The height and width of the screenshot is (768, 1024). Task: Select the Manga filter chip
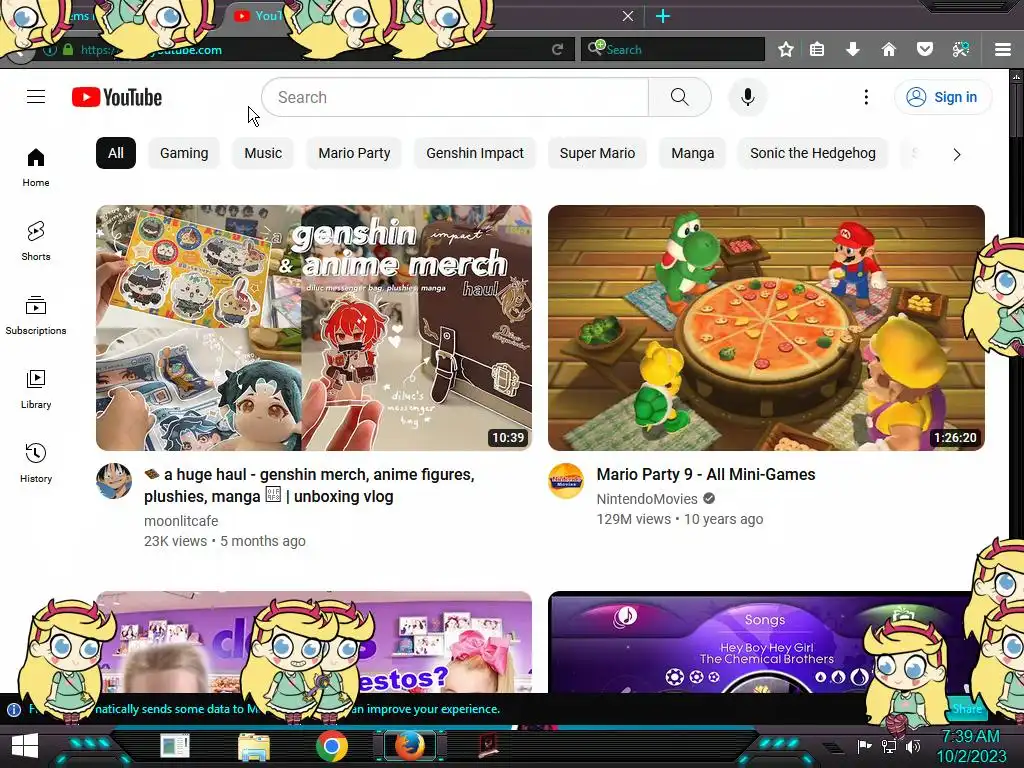click(x=692, y=153)
